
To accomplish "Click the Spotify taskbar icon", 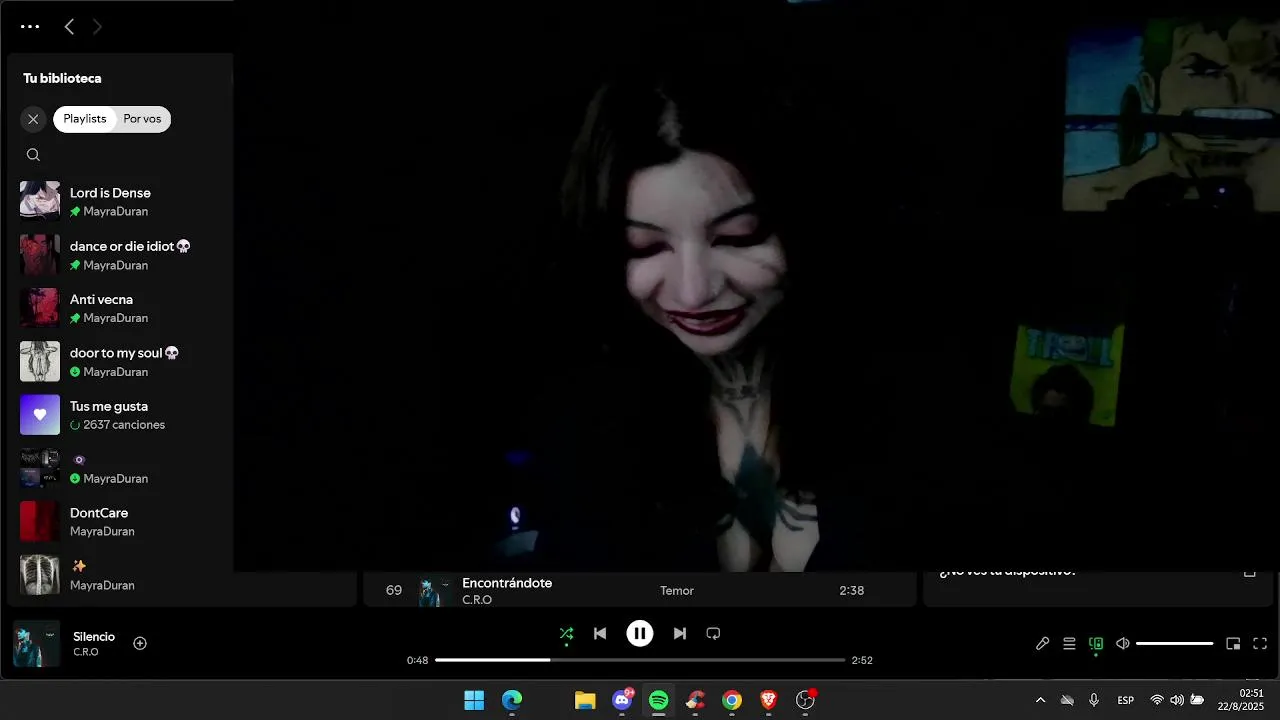I will click(658, 700).
